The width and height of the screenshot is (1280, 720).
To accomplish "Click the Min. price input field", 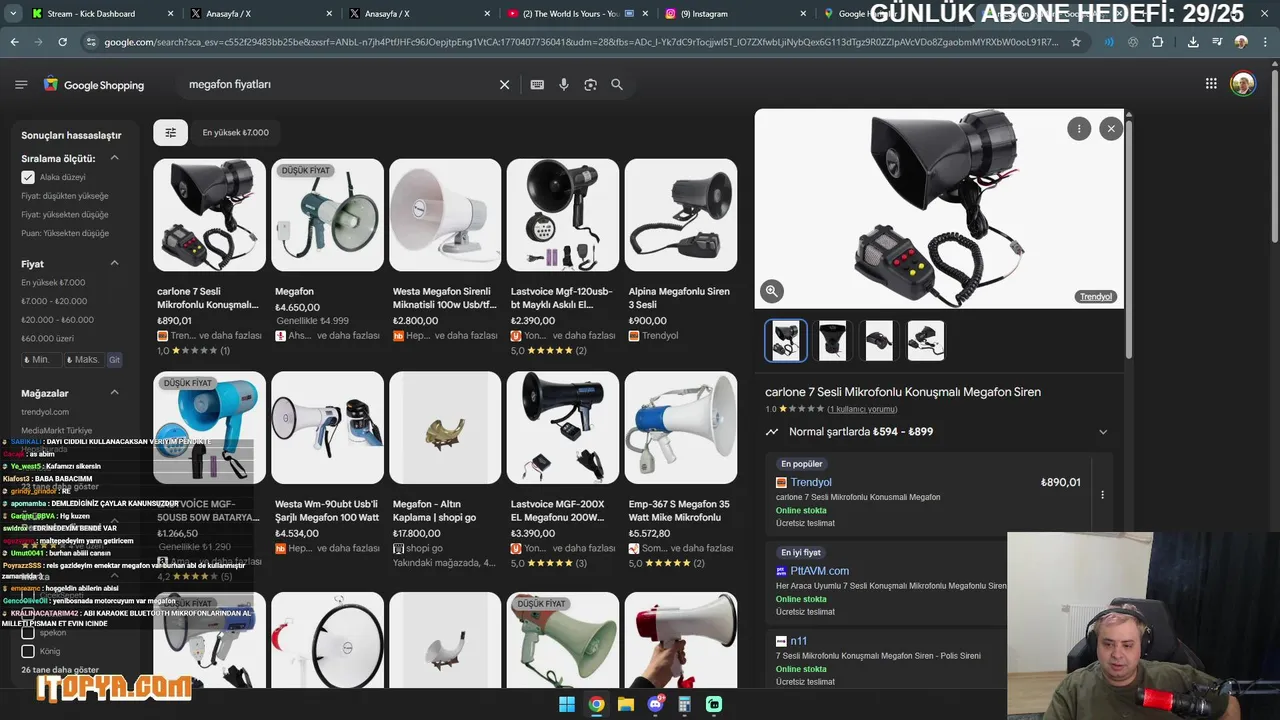I will coord(41,360).
